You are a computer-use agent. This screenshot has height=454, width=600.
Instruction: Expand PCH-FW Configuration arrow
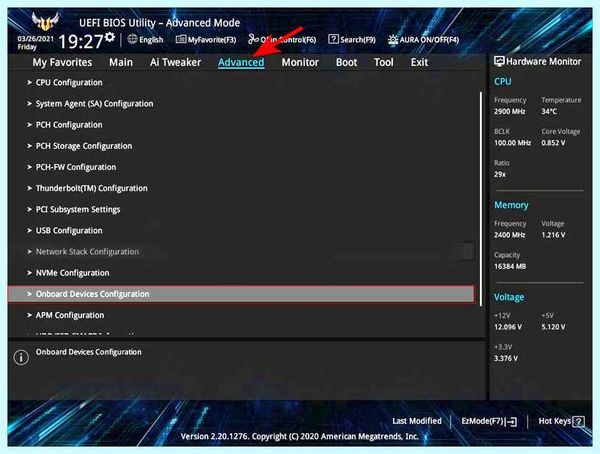[29, 167]
